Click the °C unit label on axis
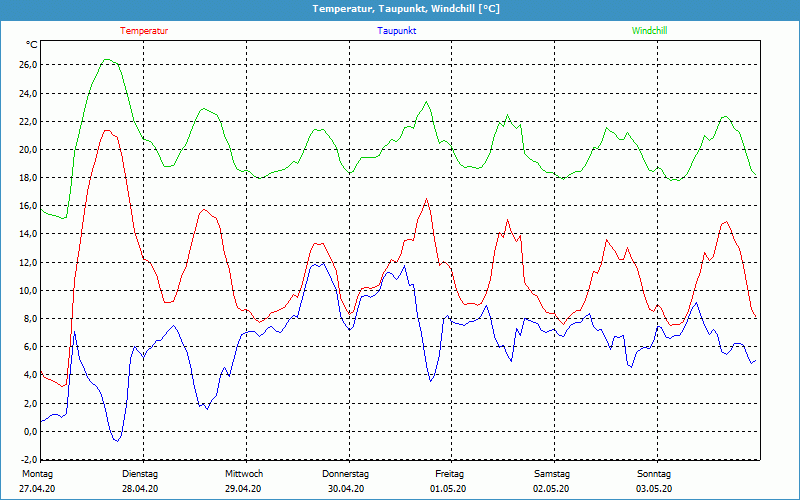This screenshot has height=500, width=800. point(32,45)
